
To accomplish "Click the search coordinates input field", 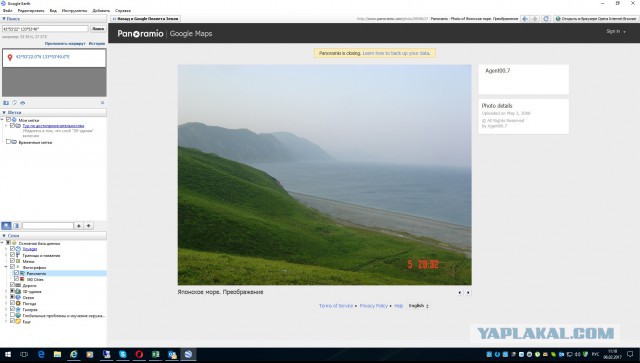I will [x=45, y=29].
